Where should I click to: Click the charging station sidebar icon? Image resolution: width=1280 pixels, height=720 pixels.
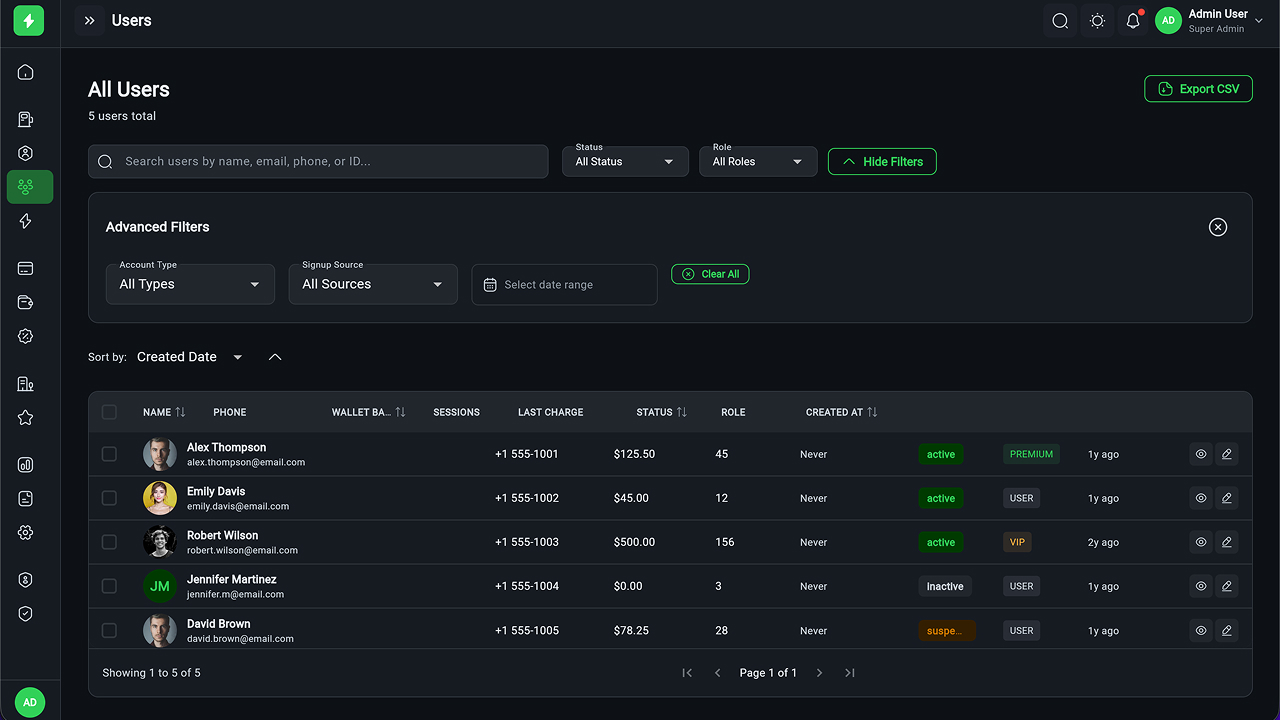click(x=26, y=120)
